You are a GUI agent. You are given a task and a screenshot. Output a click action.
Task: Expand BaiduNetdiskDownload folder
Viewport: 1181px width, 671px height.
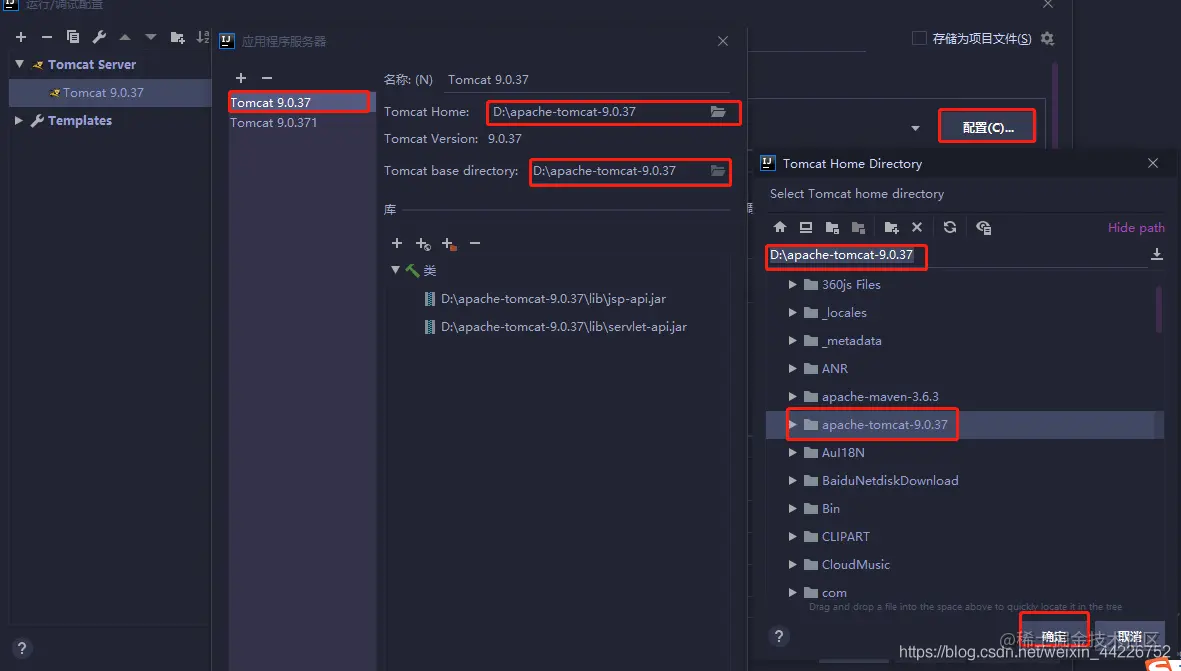pyautogui.click(x=792, y=480)
